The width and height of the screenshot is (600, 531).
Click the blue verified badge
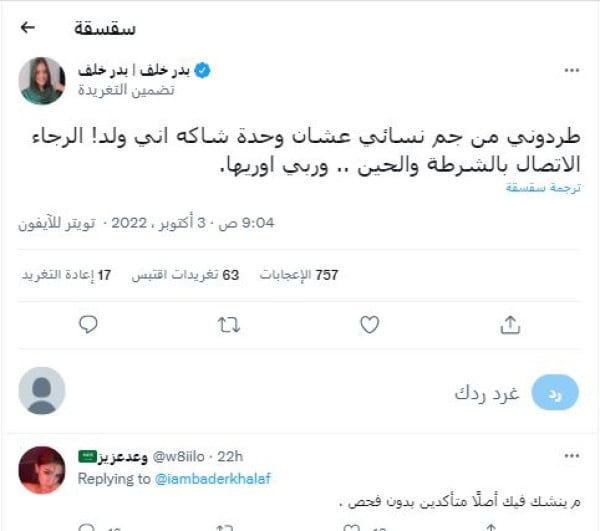tap(202, 71)
